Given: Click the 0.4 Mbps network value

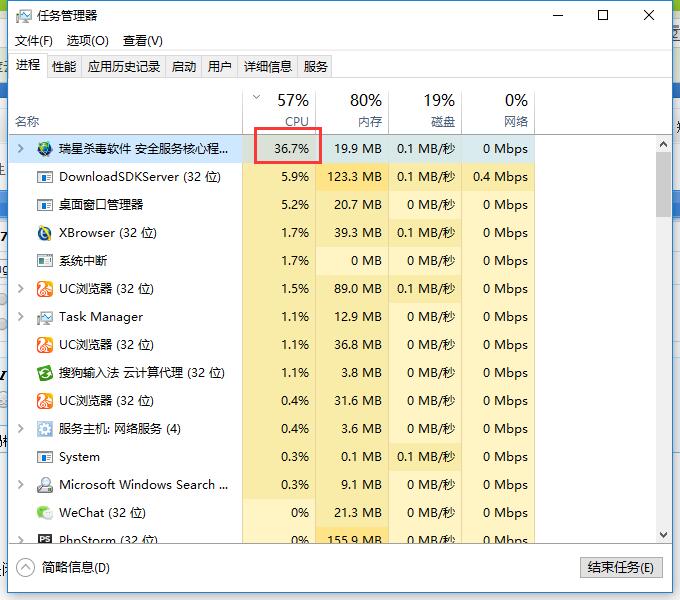Looking at the screenshot, I should coord(500,177).
